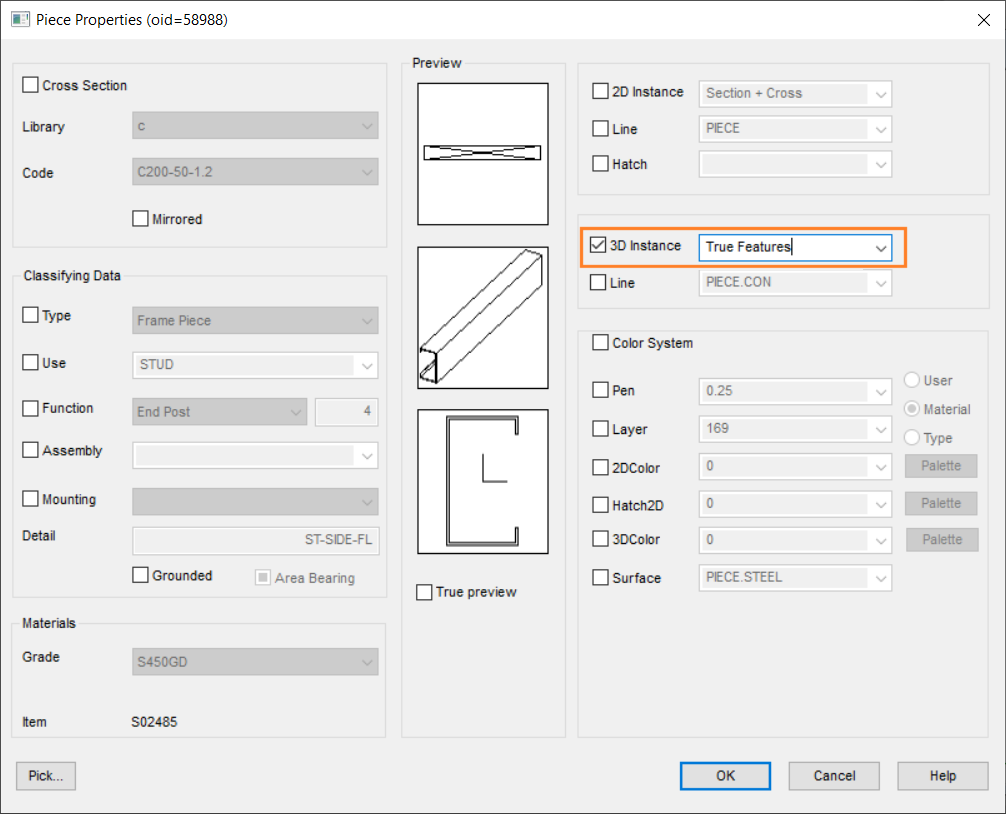Uncheck the 3D Instance checkbox
This screenshot has height=814, width=1006.
point(598,245)
